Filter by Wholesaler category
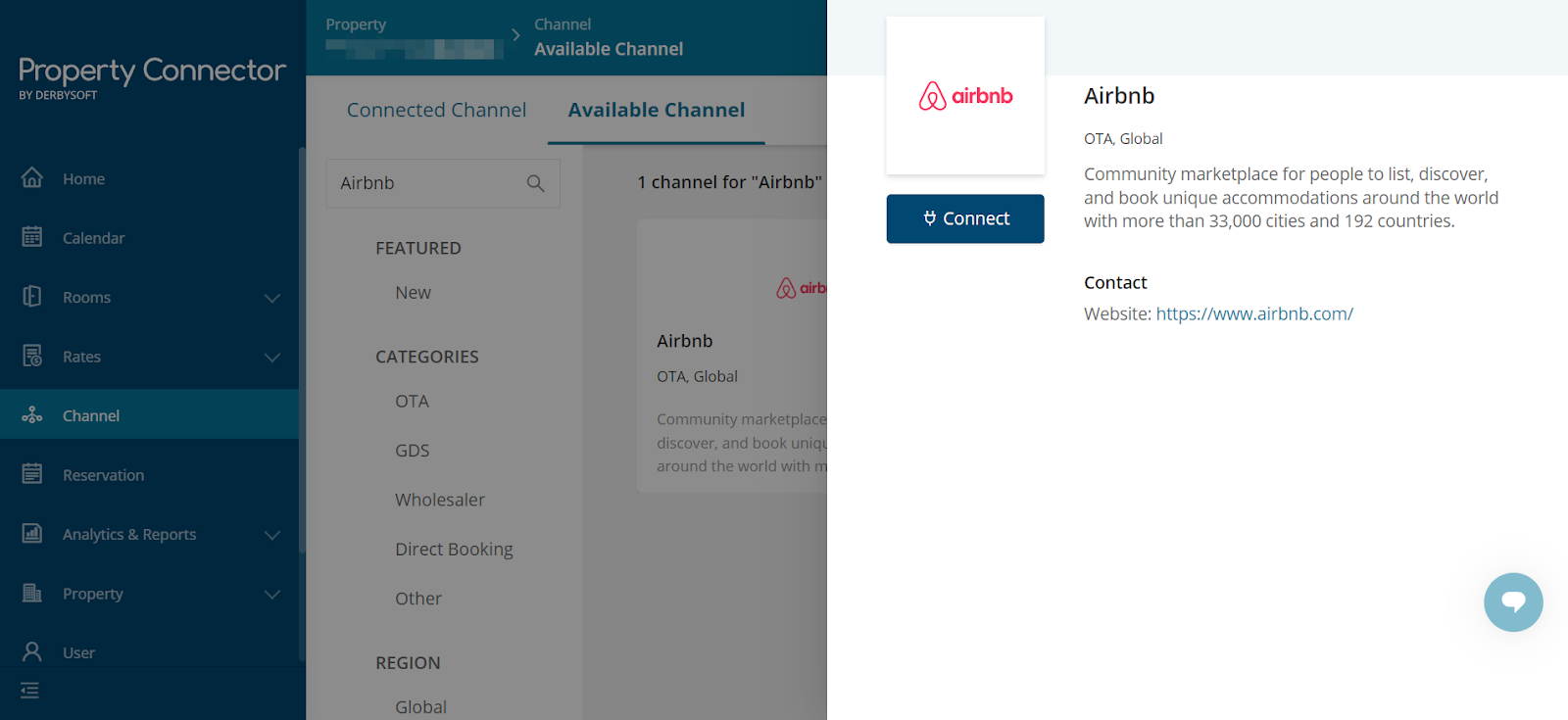Screen dimensions: 1568x720 tap(440, 500)
